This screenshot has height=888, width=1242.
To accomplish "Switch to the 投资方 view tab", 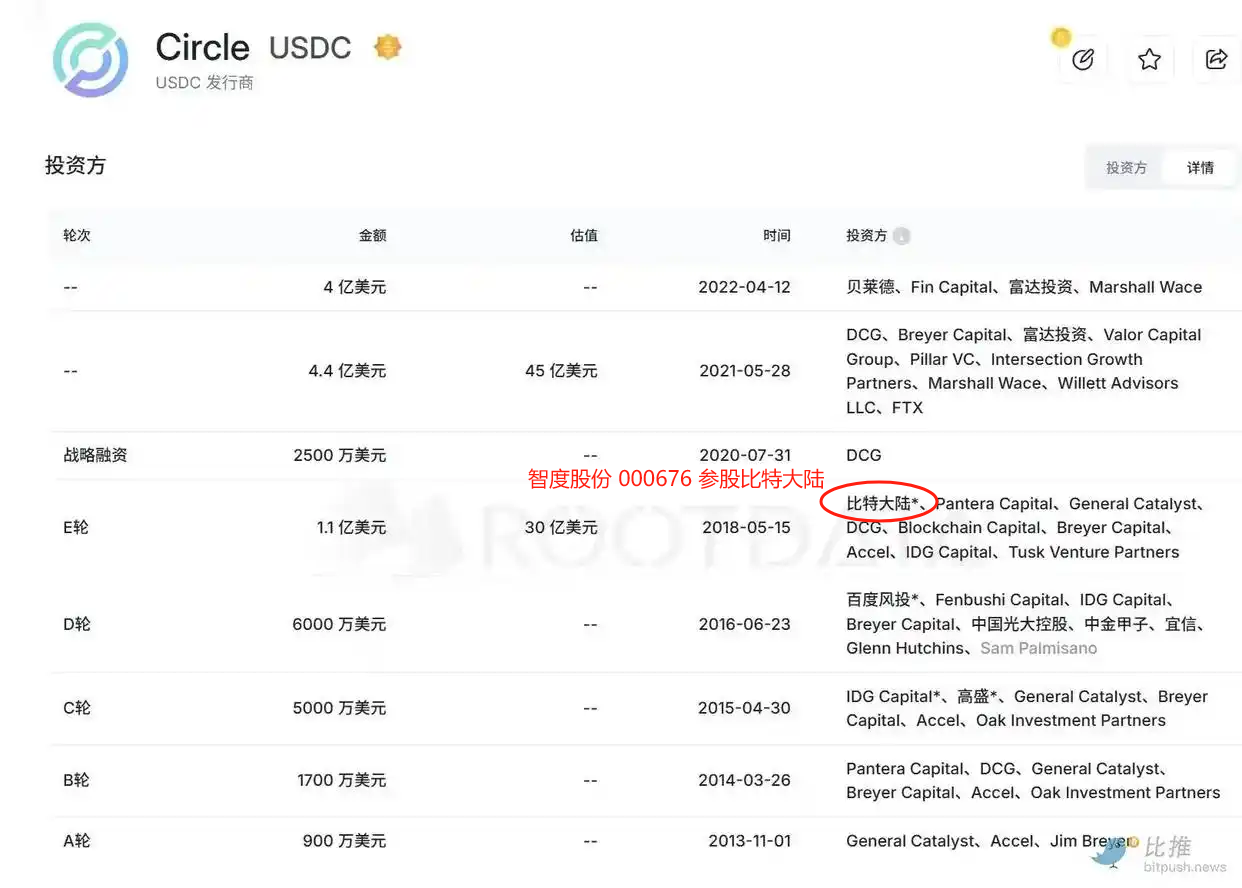I will [1126, 168].
